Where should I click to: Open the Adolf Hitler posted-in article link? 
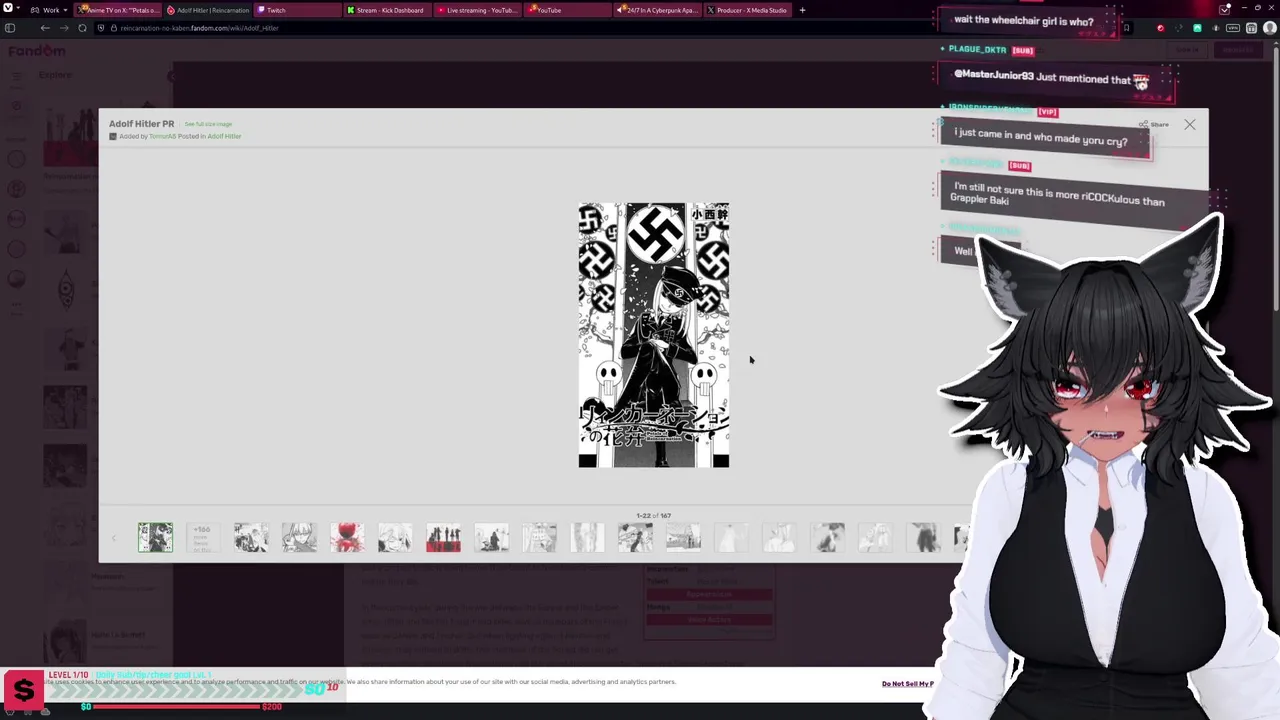tap(224, 136)
